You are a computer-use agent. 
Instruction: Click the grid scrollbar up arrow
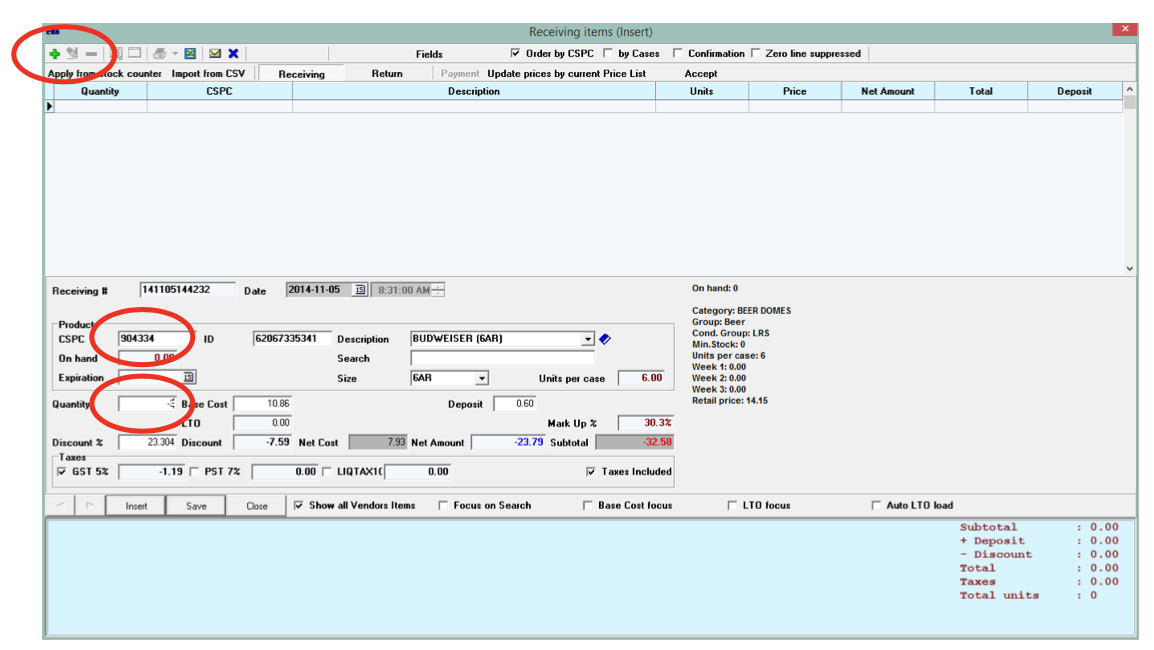point(1130,89)
